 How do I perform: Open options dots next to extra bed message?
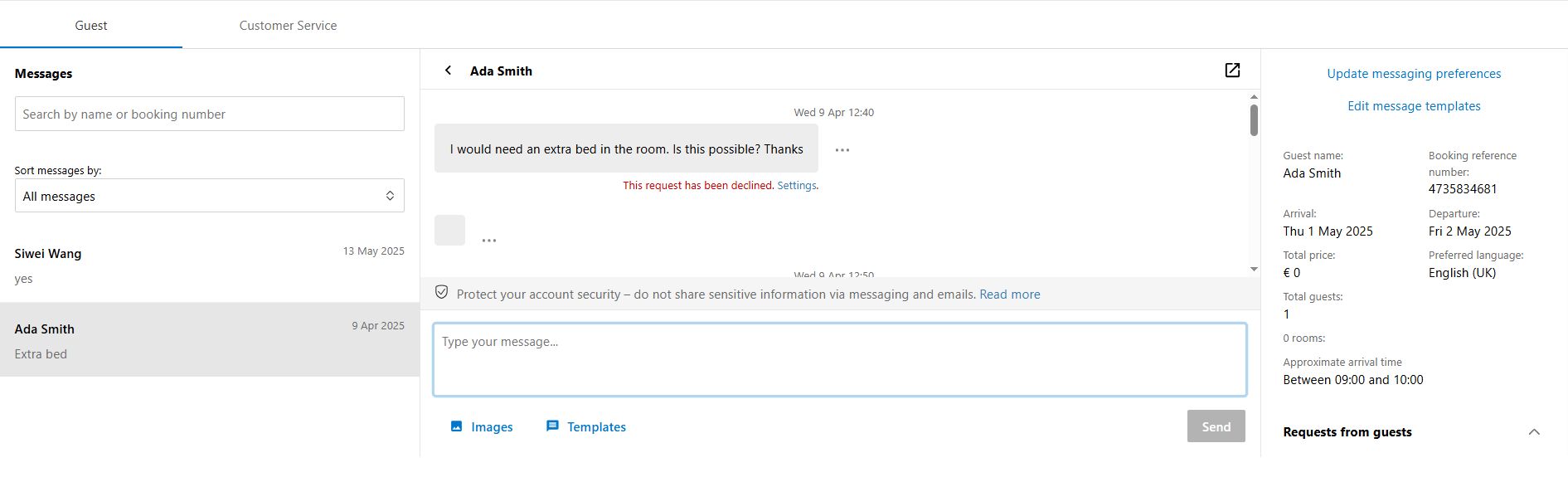point(842,150)
